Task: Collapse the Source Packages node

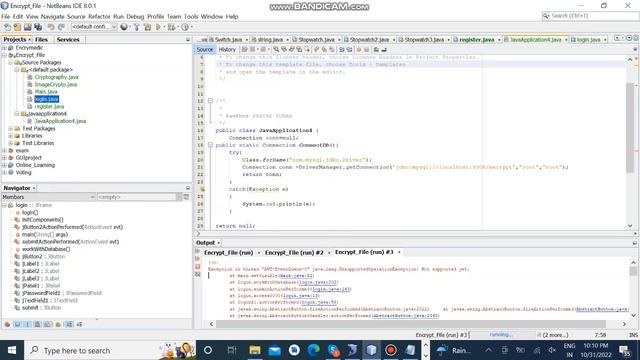Action: tap(11, 62)
